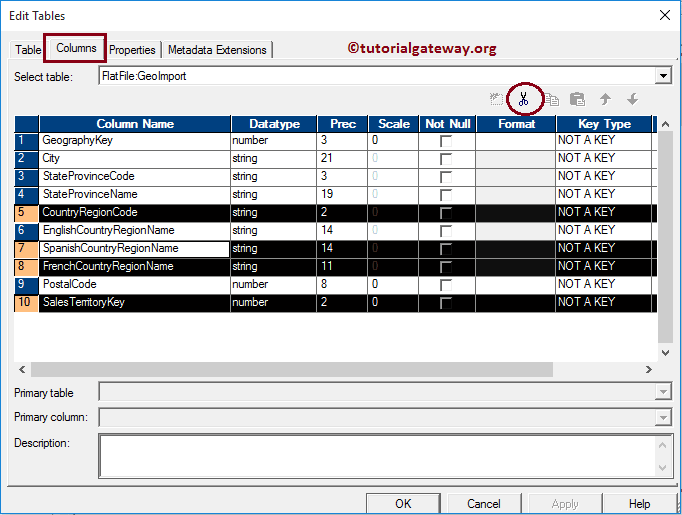Move column up with the up arrow
Image resolution: width=682 pixels, height=515 pixels.
pyautogui.click(x=605, y=99)
